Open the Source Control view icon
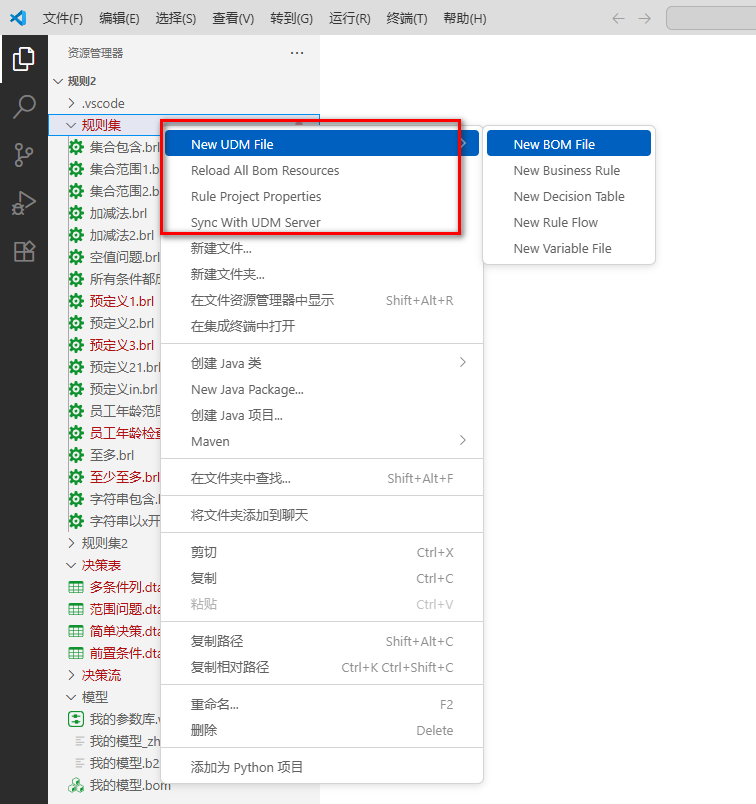Viewport: 756px width, 804px height. [23, 155]
